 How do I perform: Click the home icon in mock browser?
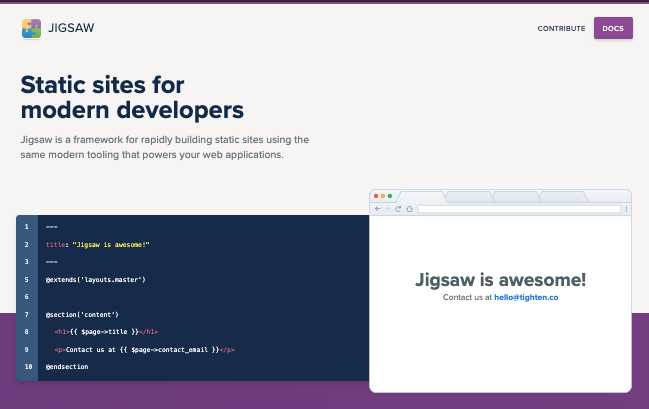click(x=409, y=209)
